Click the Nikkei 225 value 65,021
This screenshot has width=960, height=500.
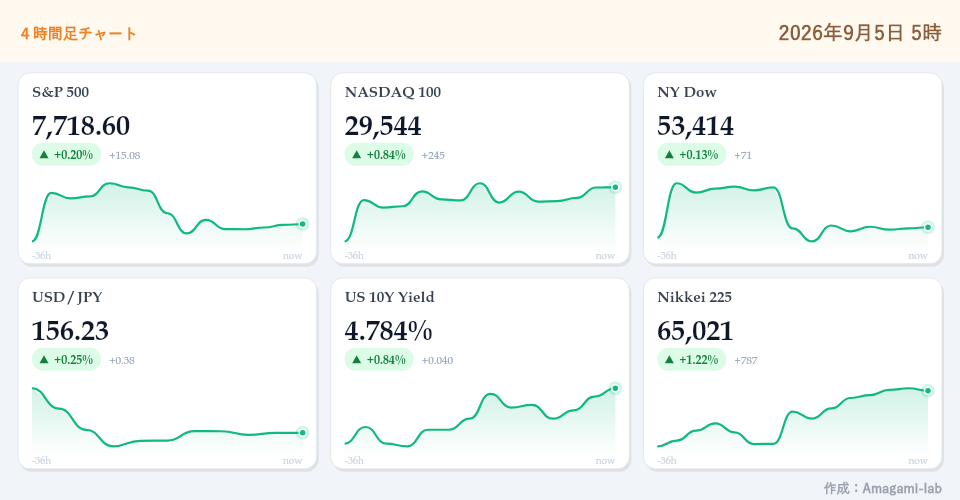(696, 331)
